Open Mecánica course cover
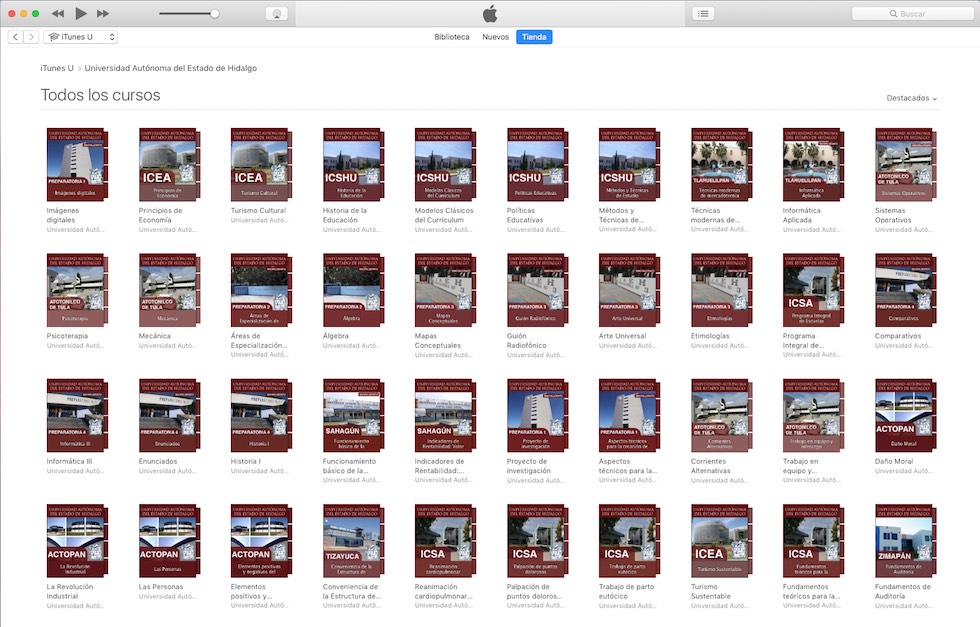 point(169,290)
